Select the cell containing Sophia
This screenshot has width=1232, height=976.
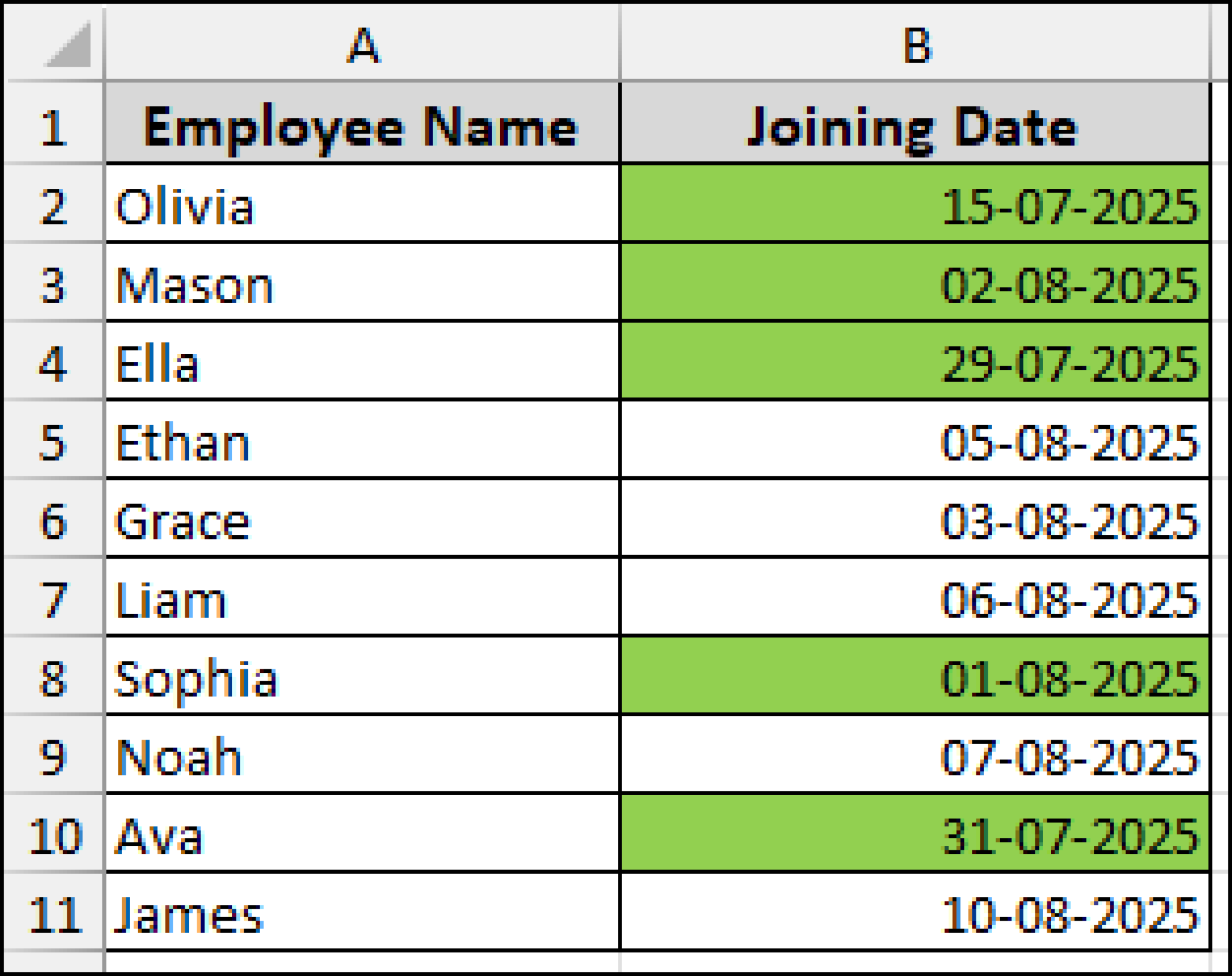(361, 680)
